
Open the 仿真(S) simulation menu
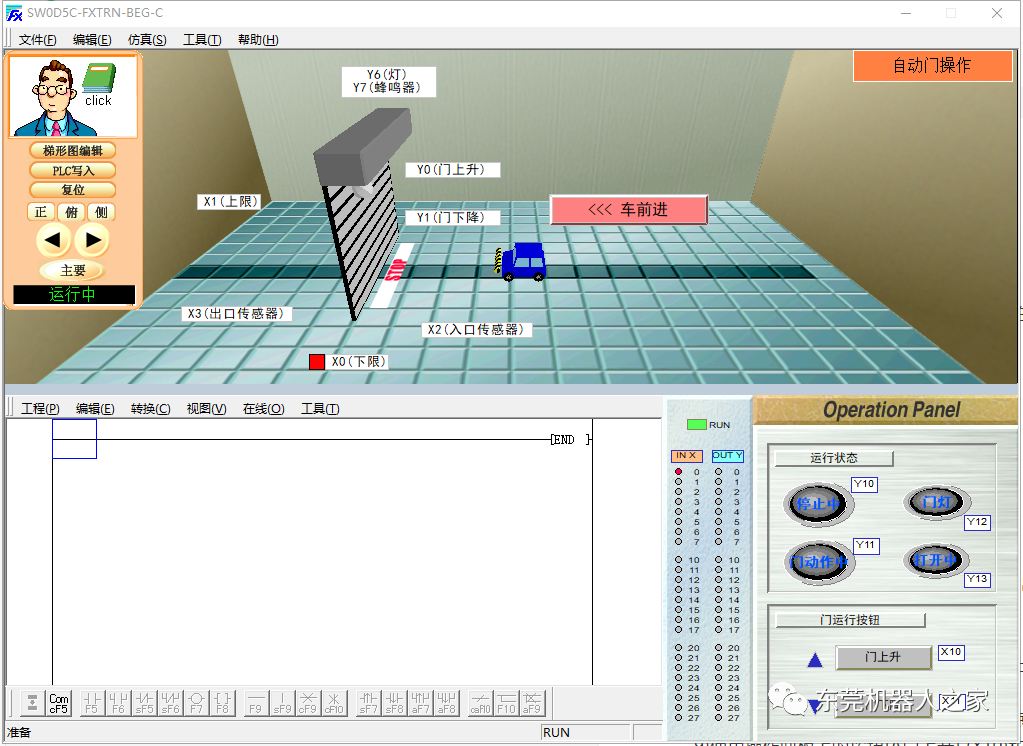pyautogui.click(x=147, y=40)
